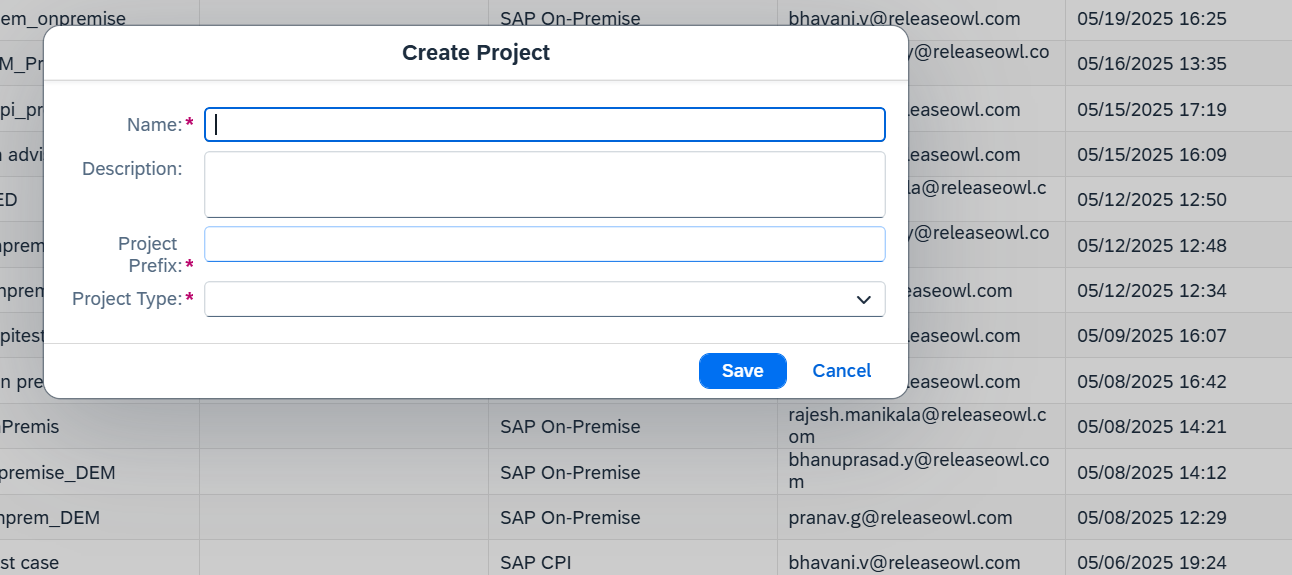Click the 05/06/2025 19:24 date cell
This screenshot has width=1292, height=575.
tap(1151, 563)
